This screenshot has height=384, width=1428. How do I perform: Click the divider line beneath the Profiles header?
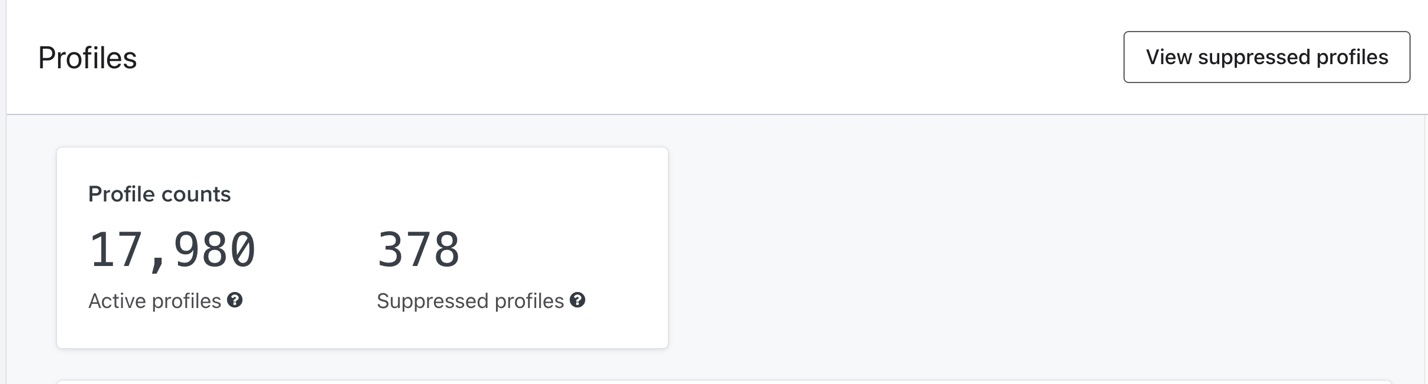point(717,114)
